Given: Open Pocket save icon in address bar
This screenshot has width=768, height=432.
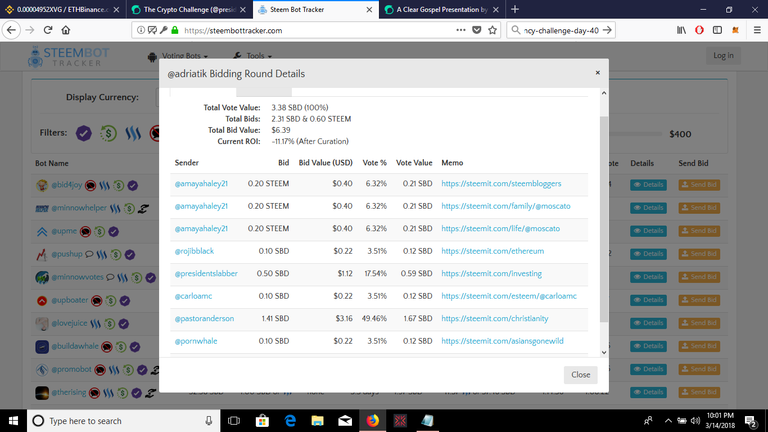Looking at the screenshot, I should pos(477,30).
